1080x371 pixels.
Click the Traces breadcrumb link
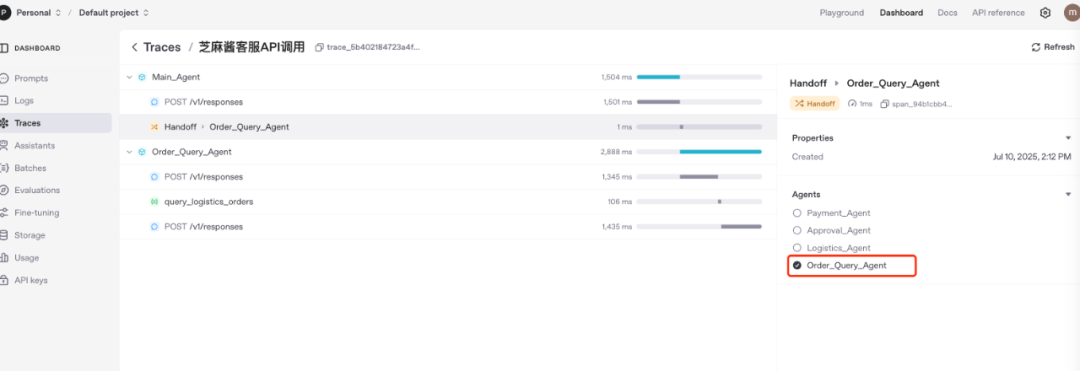tap(162, 47)
